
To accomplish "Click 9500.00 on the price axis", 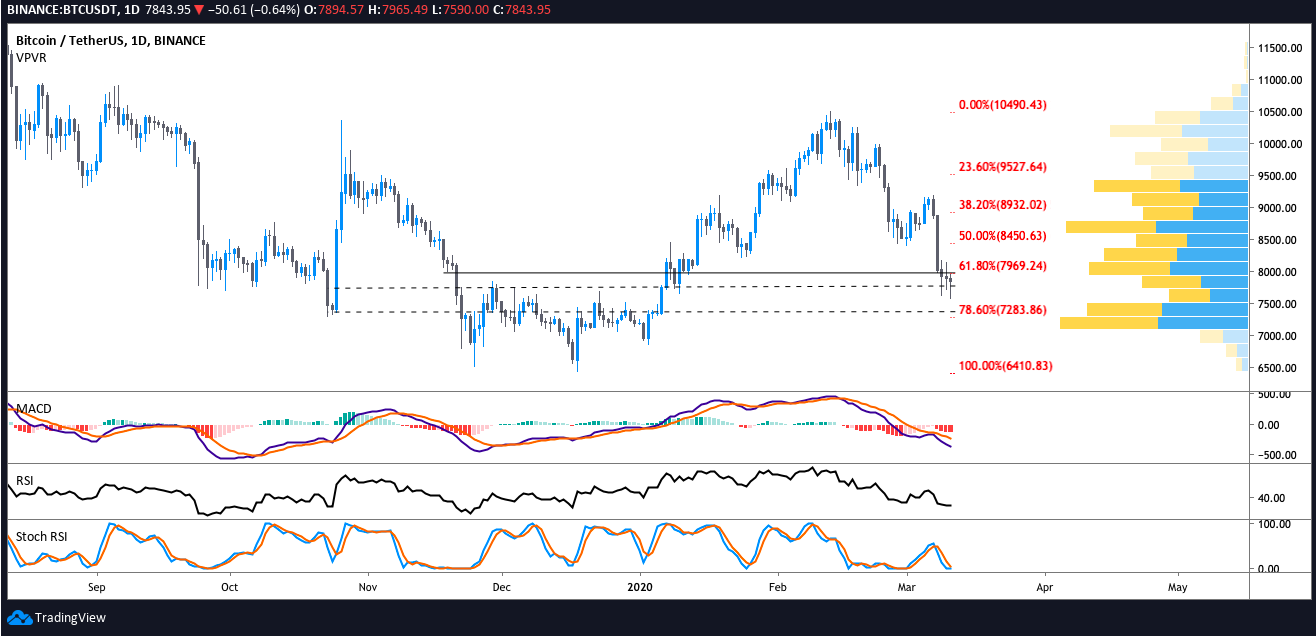I will tap(1279, 176).
